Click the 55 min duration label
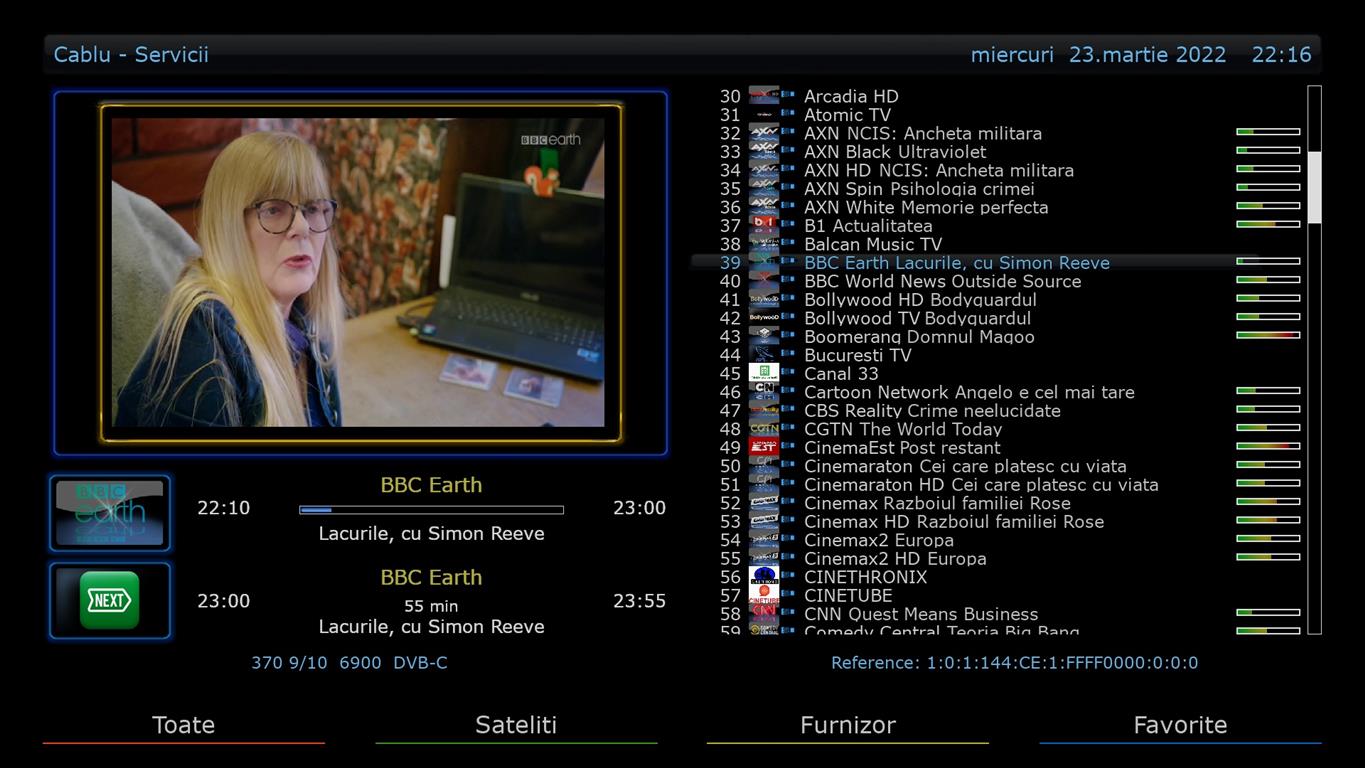Viewport: 1365px width, 768px height. pos(431,606)
